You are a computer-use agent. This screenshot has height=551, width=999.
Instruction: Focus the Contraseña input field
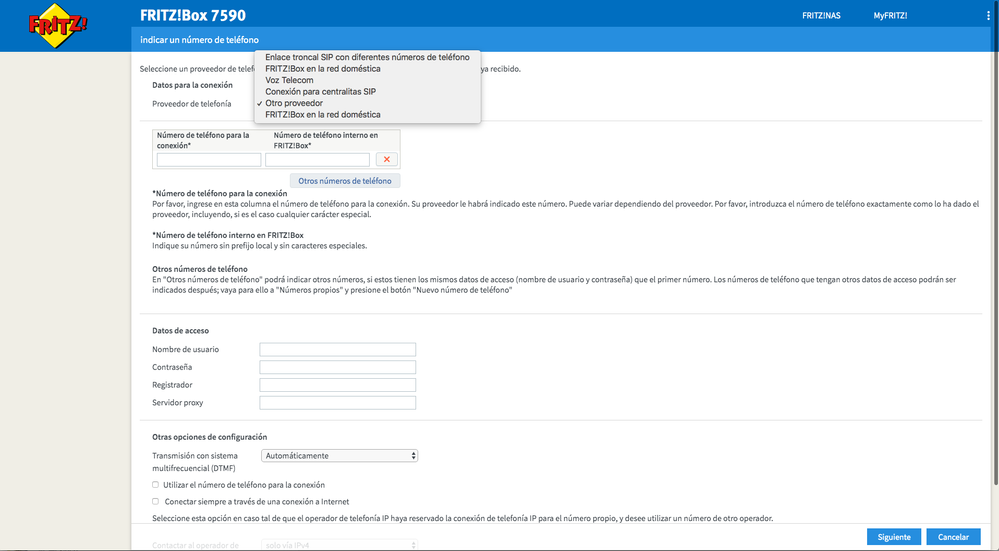[337, 367]
